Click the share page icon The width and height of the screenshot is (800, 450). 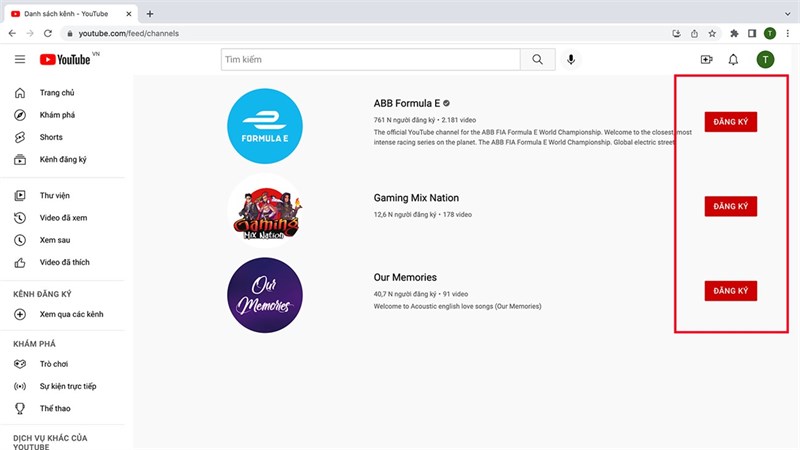694,34
